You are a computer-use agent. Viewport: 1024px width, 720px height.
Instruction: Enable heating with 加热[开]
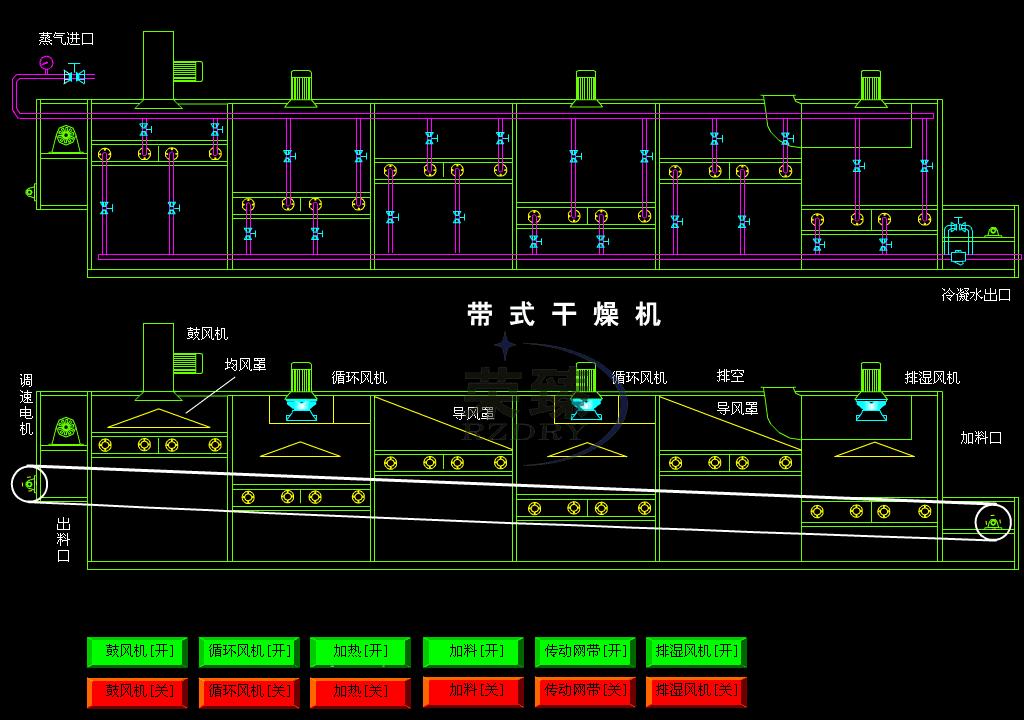(360, 652)
